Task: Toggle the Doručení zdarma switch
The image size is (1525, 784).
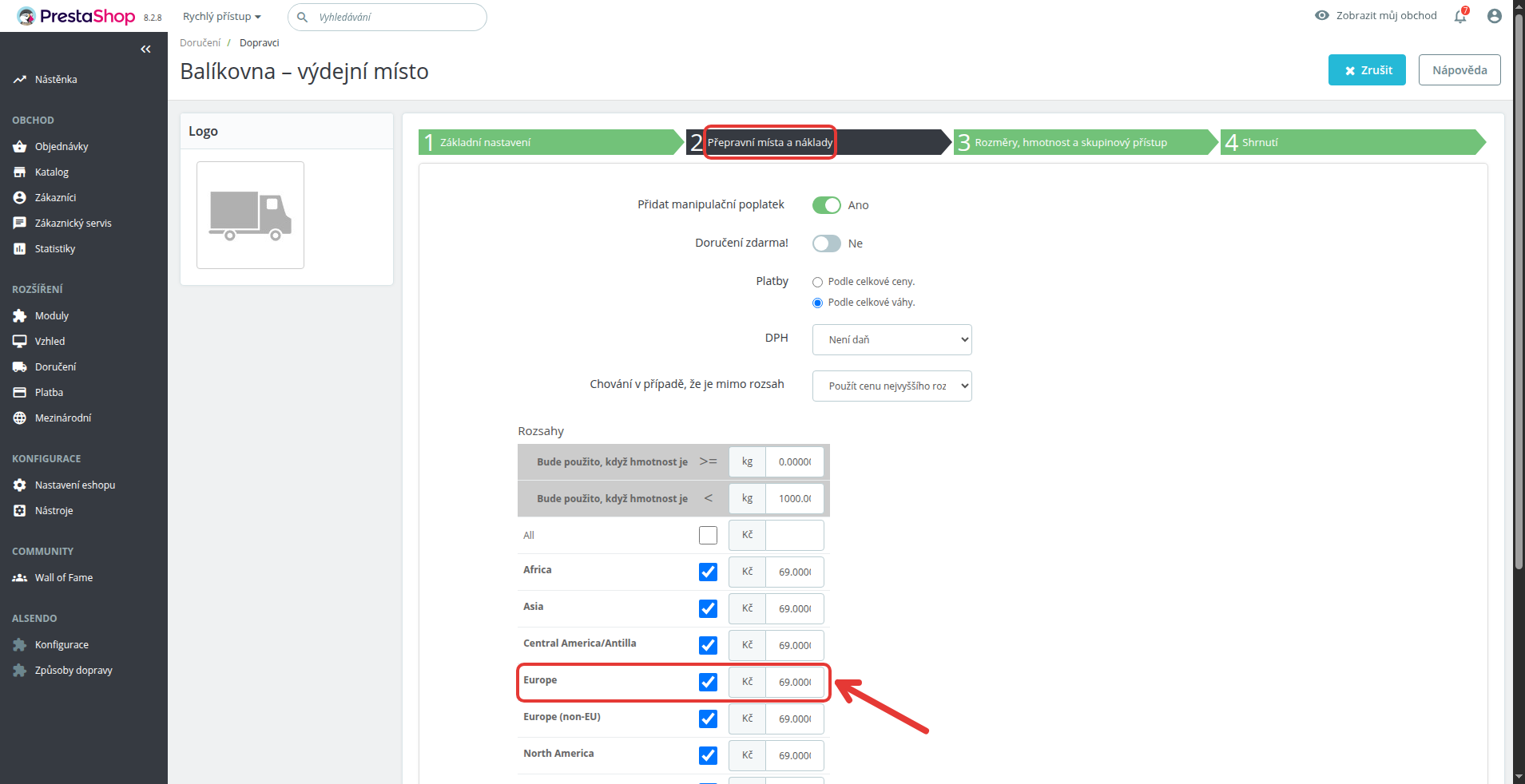Action: (x=827, y=244)
